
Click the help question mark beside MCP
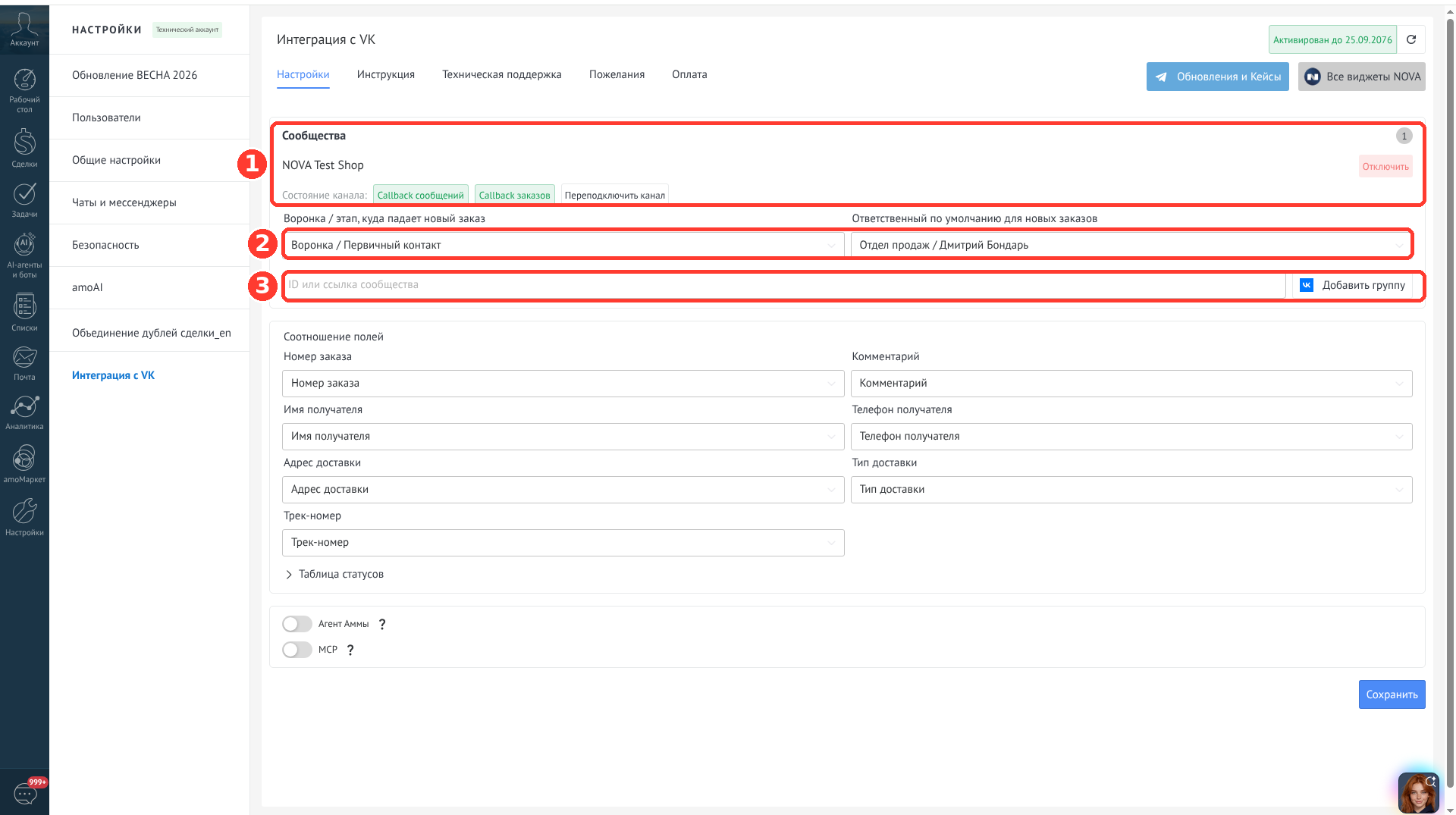click(x=350, y=650)
